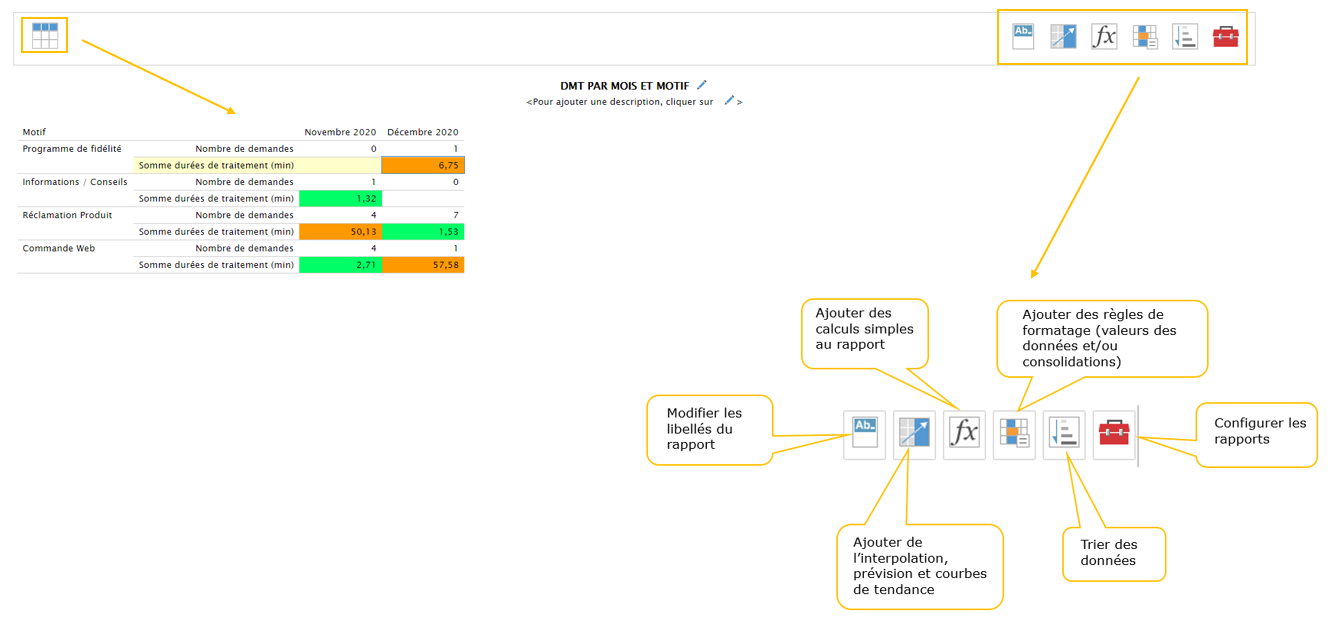The image size is (1337, 632).
Task: Click the orange cell showing 57,58
Action: (x=423, y=265)
